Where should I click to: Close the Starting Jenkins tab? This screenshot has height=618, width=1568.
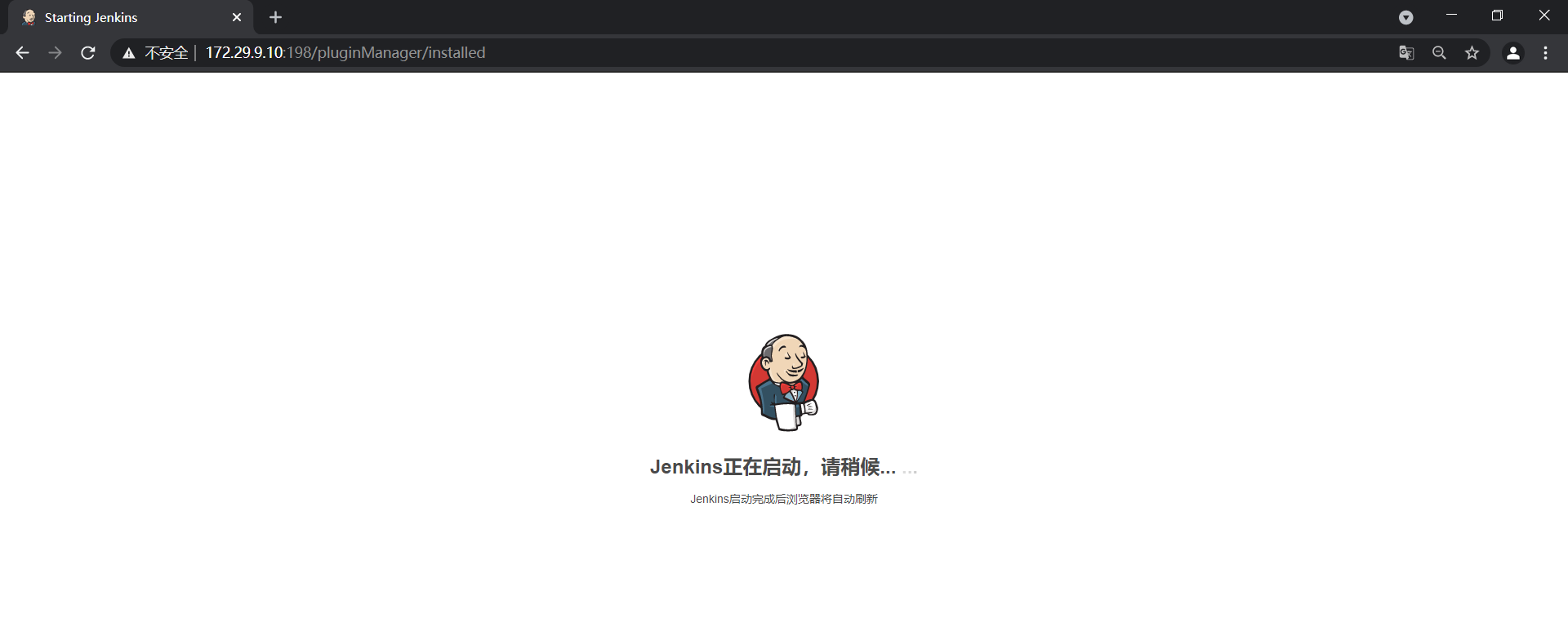click(237, 17)
